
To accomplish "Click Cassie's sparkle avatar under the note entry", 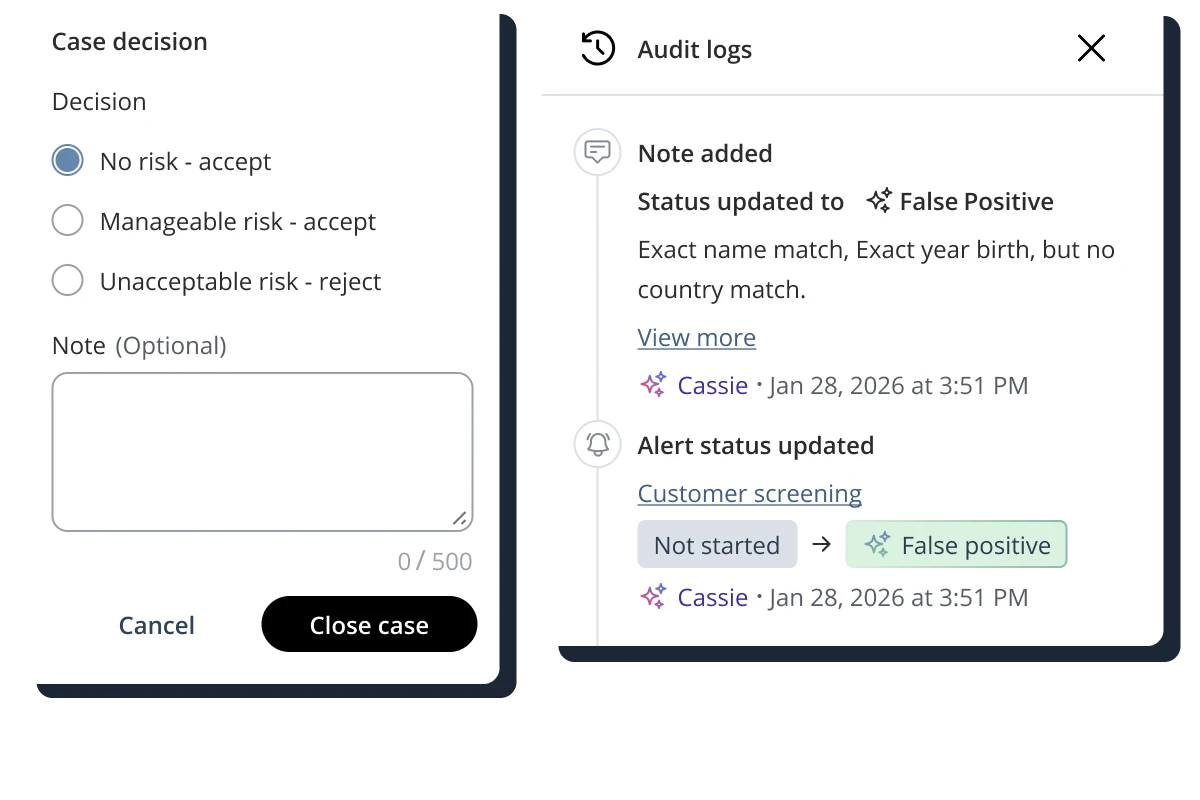I will click(x=653, y=385).
